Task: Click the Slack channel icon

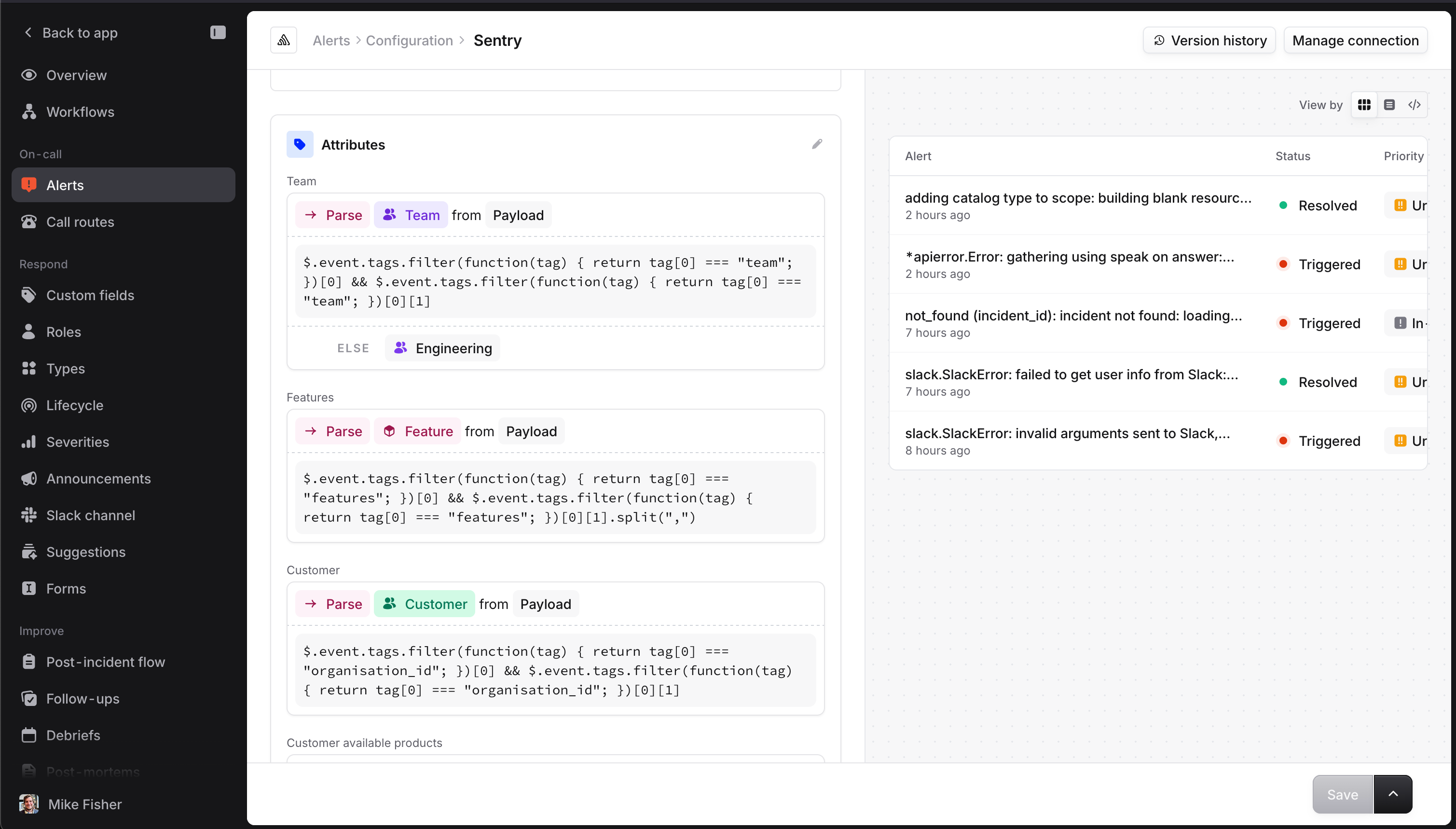Action: point(28,515)
